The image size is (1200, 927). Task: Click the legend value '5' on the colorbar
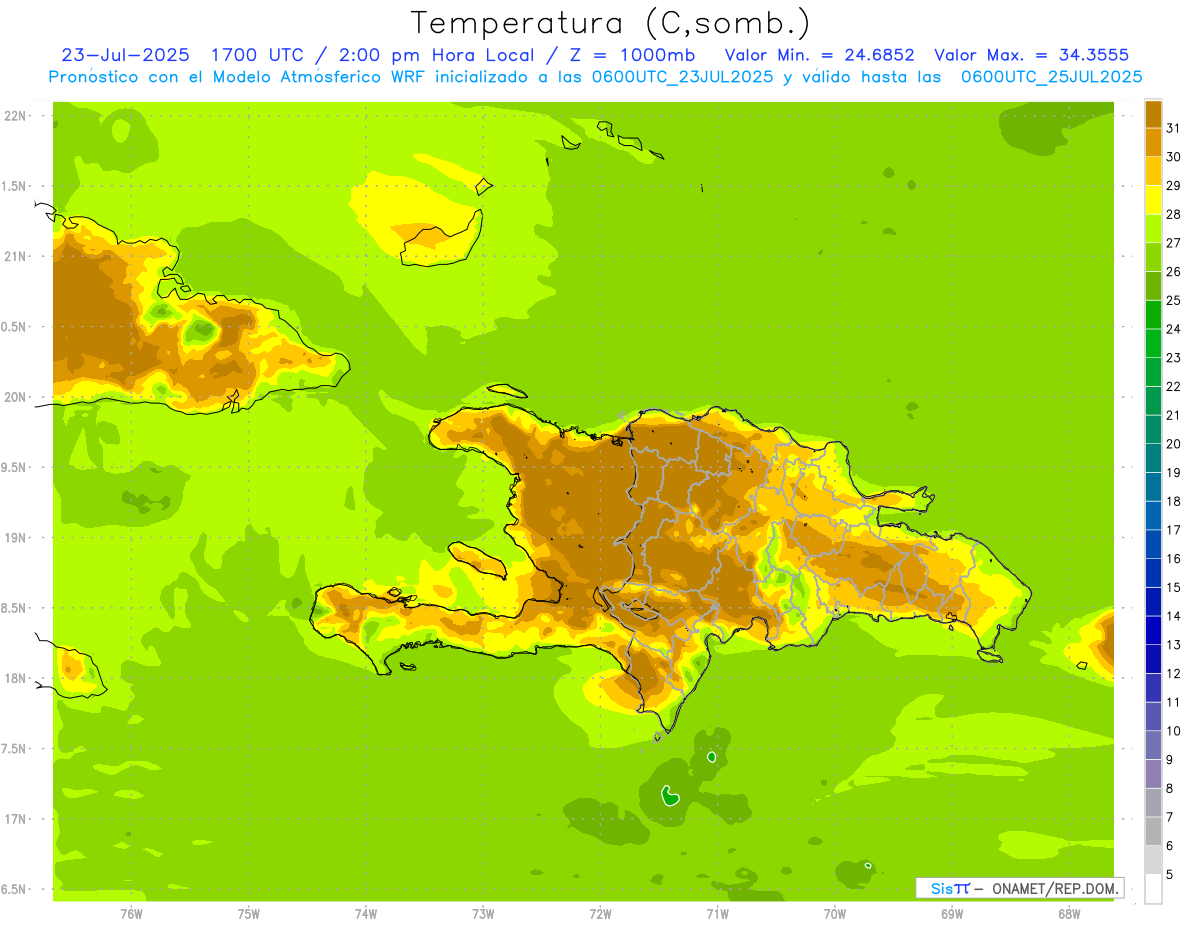click(x=1169, y=874)
